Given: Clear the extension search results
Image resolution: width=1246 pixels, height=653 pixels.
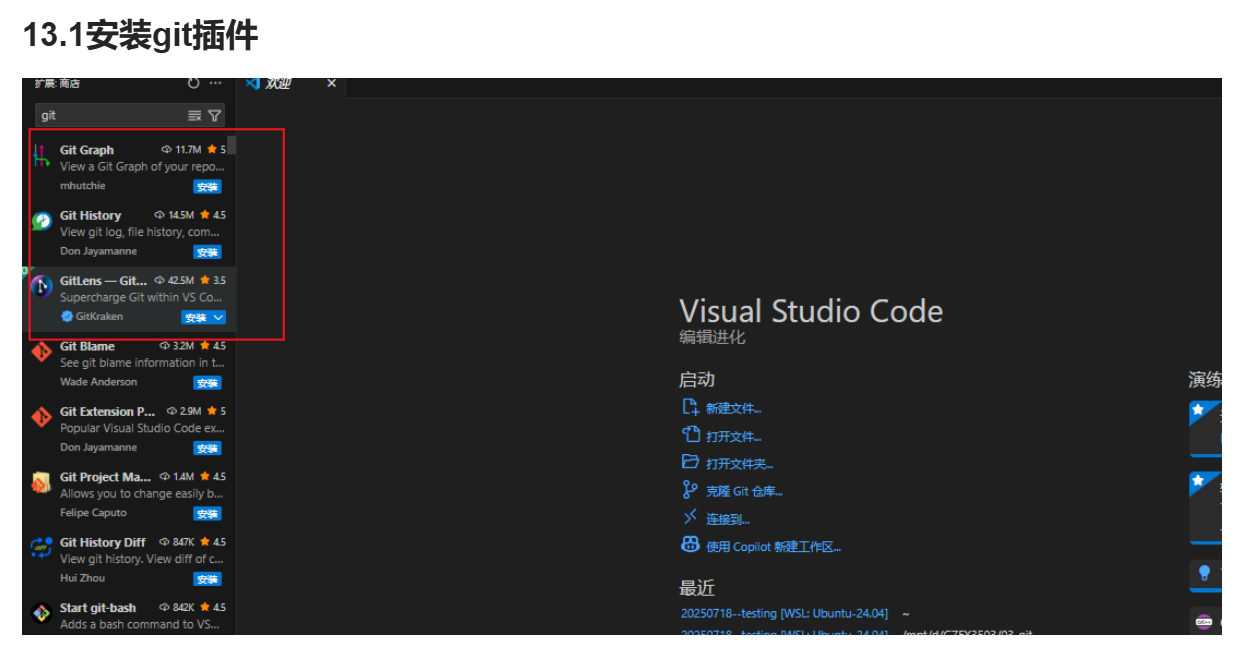Looking at the screenshot, I should [195, 116].
